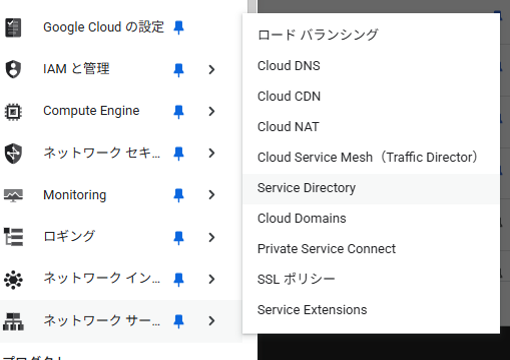Click the ロギング list icon
The height and width of the screenshot is (360, 510).
[x=13, y=237]
